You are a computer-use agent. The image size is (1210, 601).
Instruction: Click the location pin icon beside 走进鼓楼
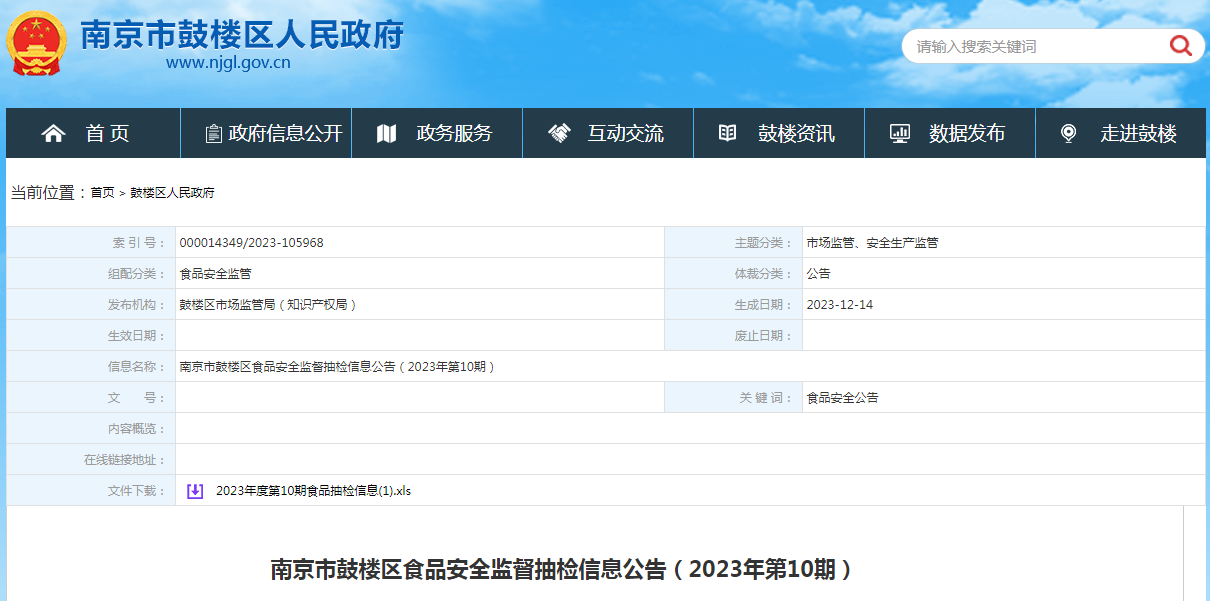[1068, 133]
